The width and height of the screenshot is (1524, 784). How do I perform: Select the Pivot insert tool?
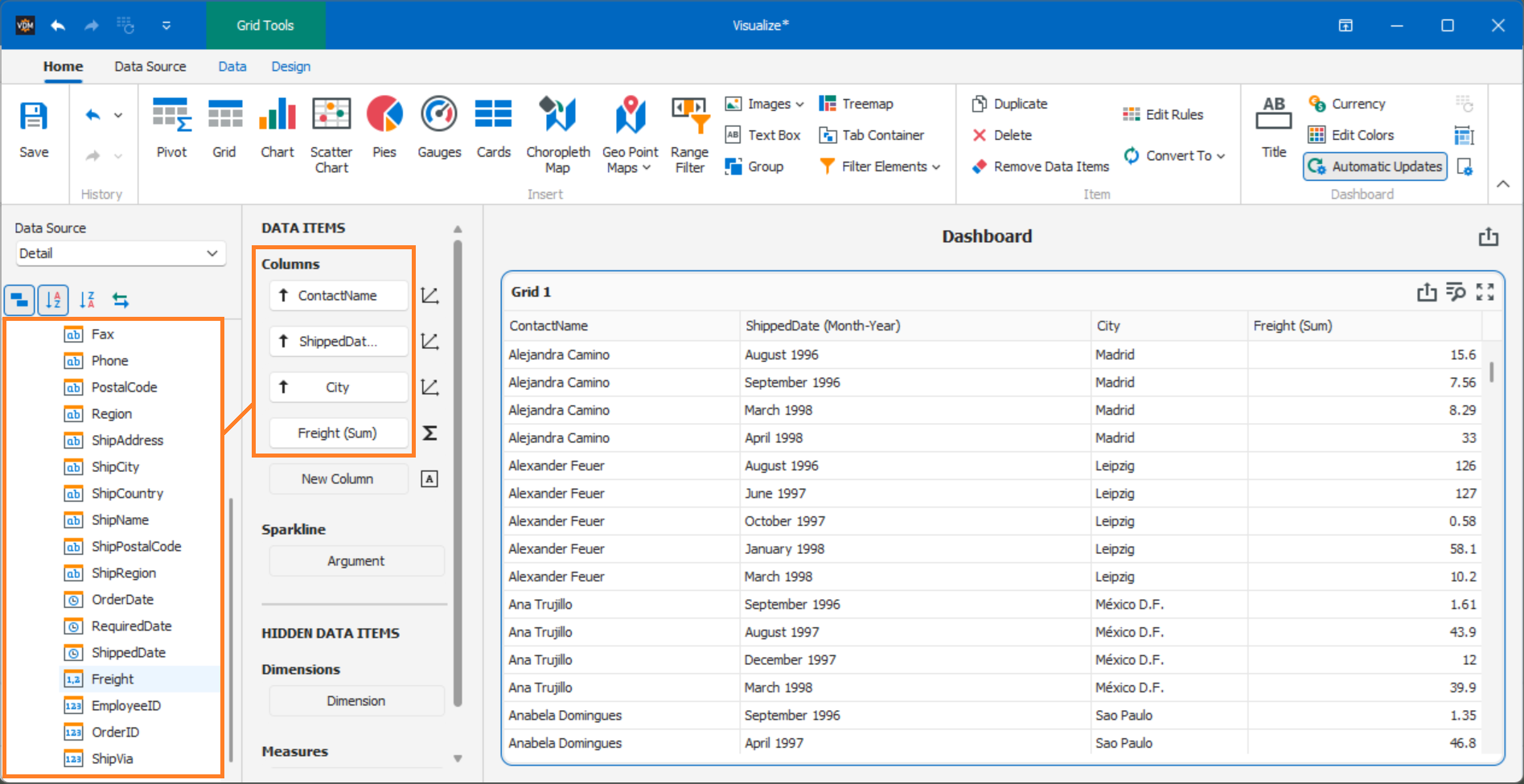[x=171, y=133]
